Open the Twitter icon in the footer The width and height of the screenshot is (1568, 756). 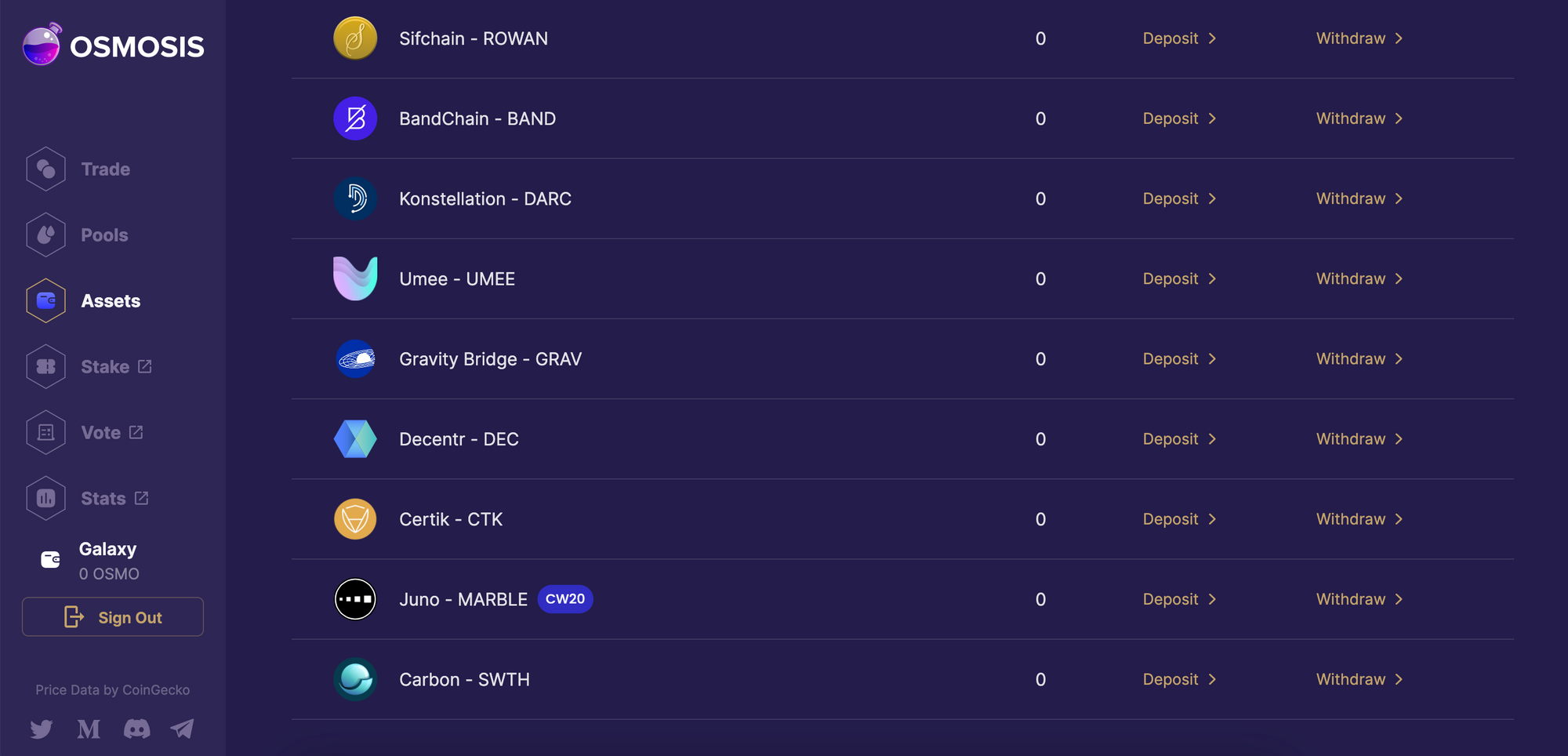pyautogui.click(x=42, y=729)
